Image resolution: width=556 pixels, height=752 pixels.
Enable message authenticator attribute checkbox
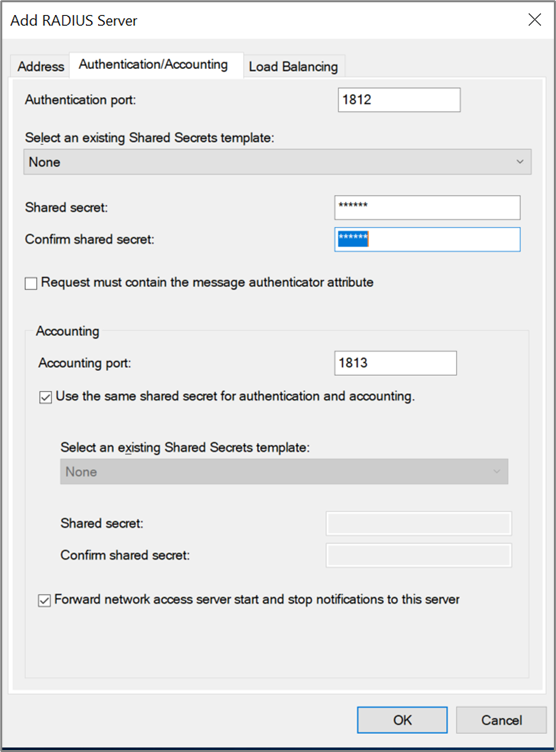click(31, 283)
